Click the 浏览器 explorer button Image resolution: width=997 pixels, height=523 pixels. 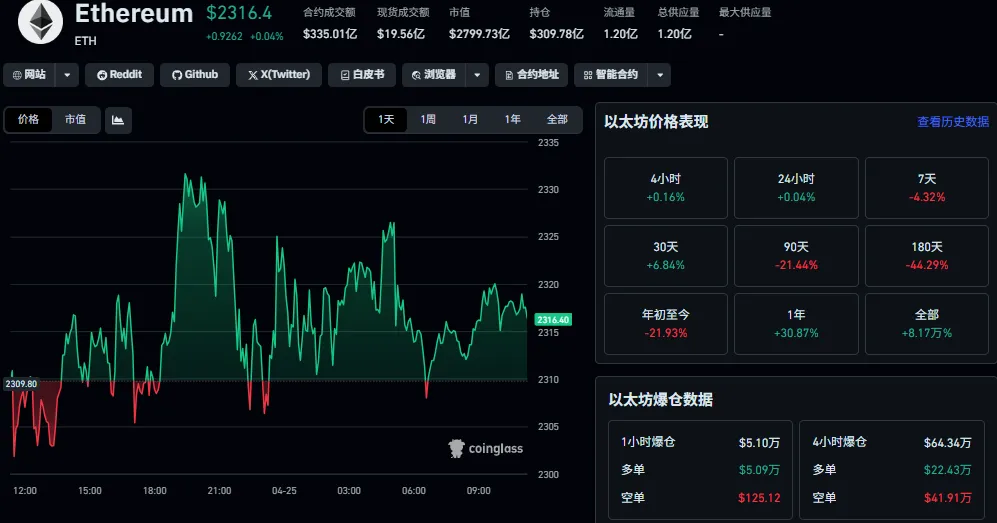434,75
